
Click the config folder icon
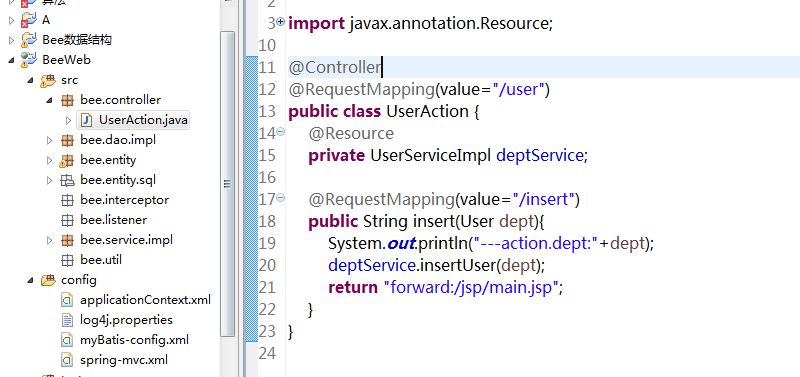[48, 280]
